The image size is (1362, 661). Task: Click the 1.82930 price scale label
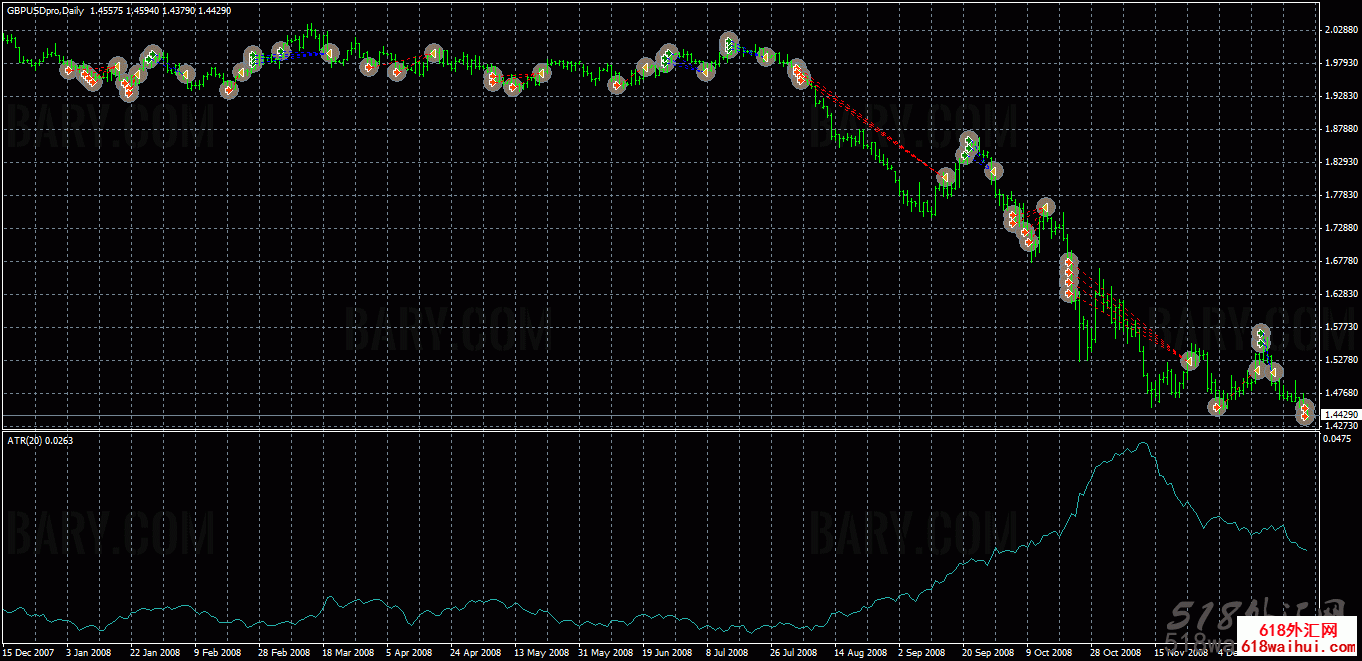[x=1340, y=162]
